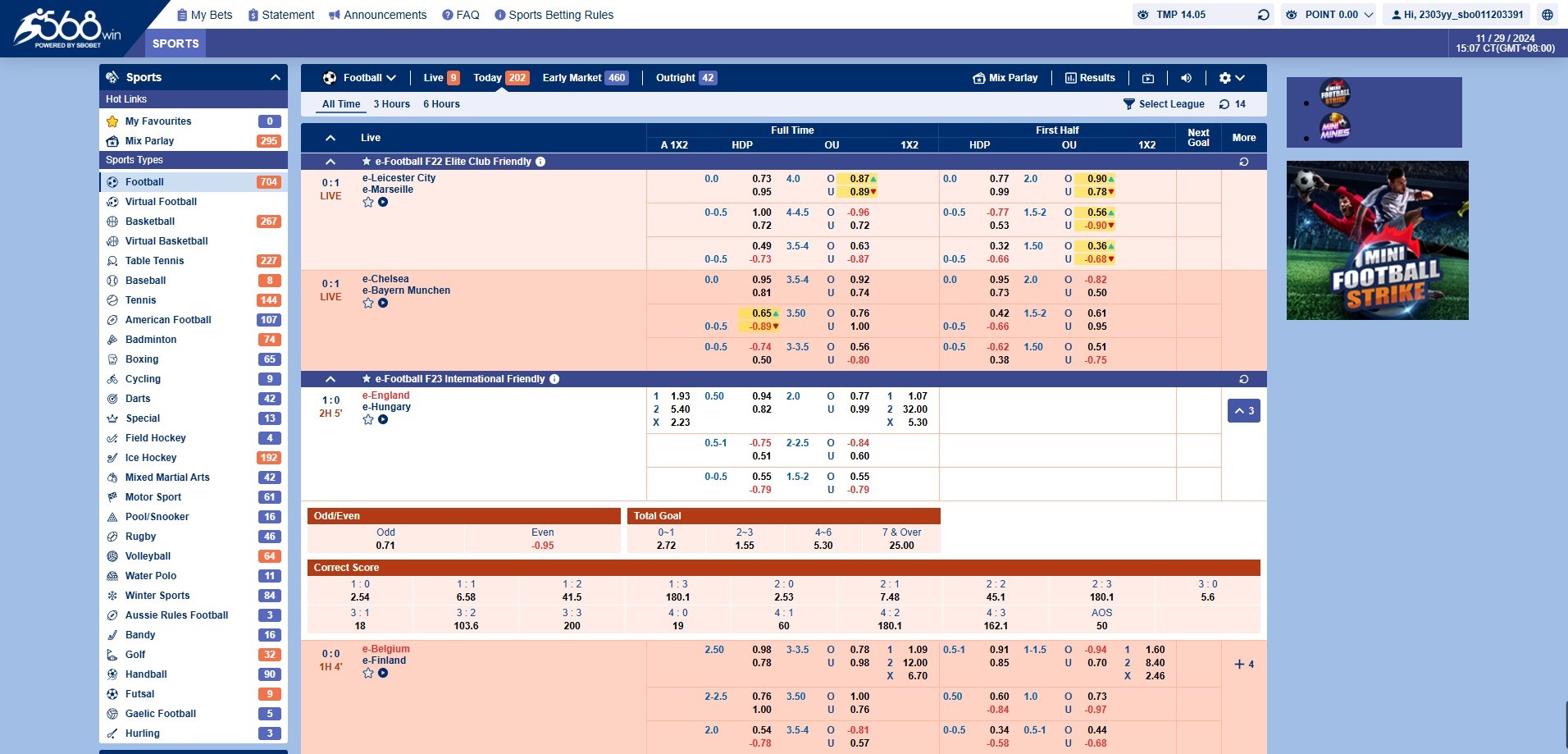Play e-England match stream
1568x754 pixels.
coord(383,419)
